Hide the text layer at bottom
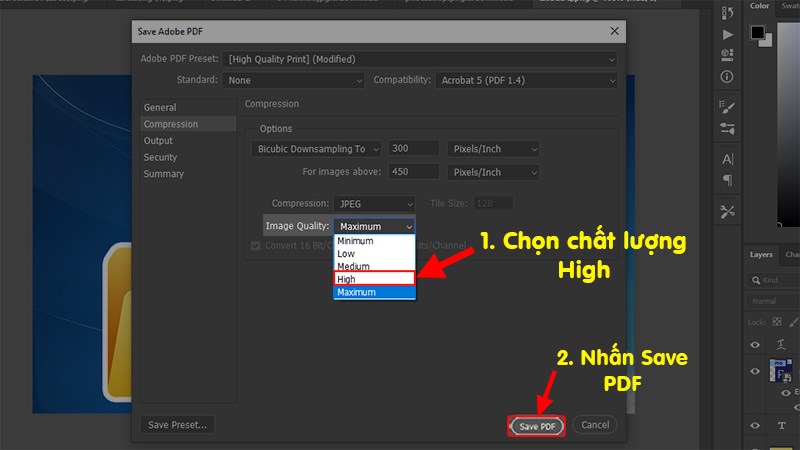The height and width of the screenshot is (450, 800). click(757, 425)
